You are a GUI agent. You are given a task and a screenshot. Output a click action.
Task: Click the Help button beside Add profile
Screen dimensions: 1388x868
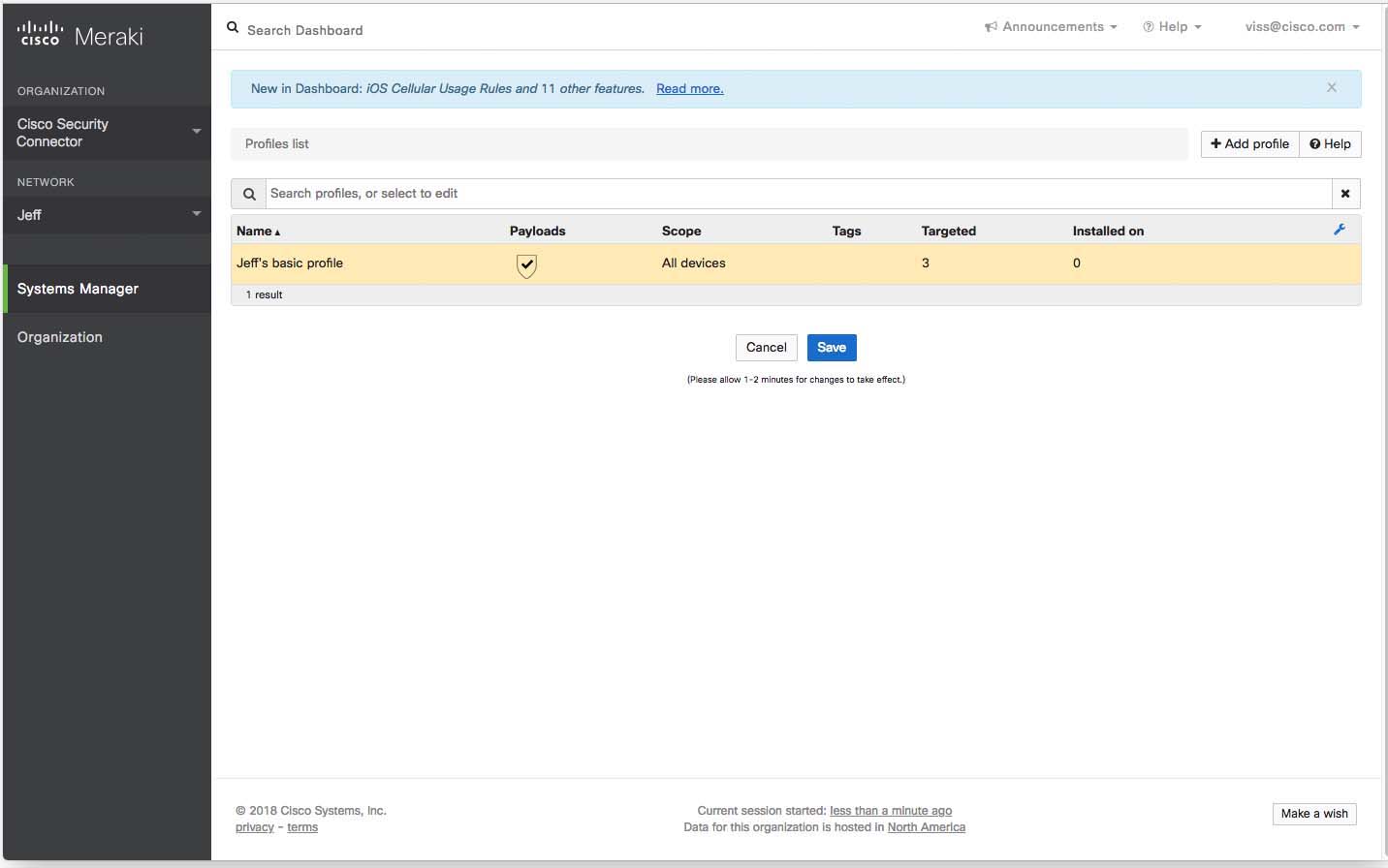pyautogui.click(x=1330, y=144)
